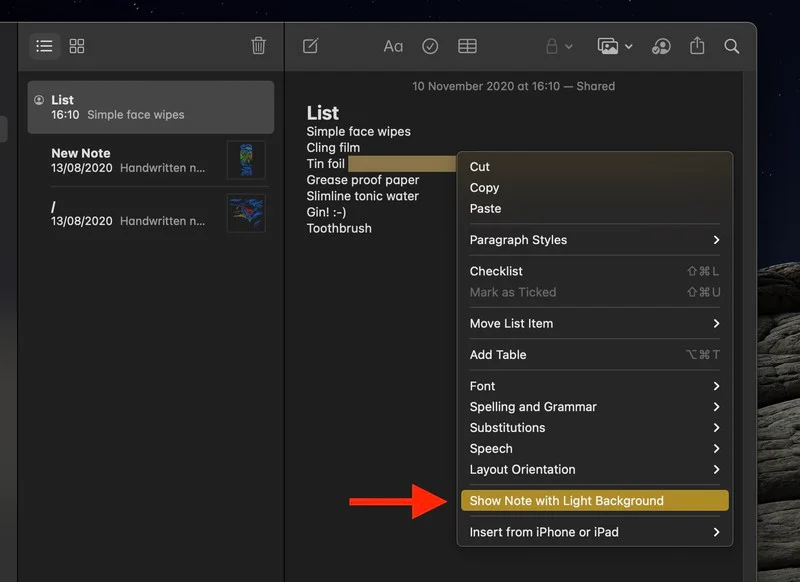This screenshot has height=582, width=800.
Task: Click the share icon in the toolbar
Action: pos(698,46)
